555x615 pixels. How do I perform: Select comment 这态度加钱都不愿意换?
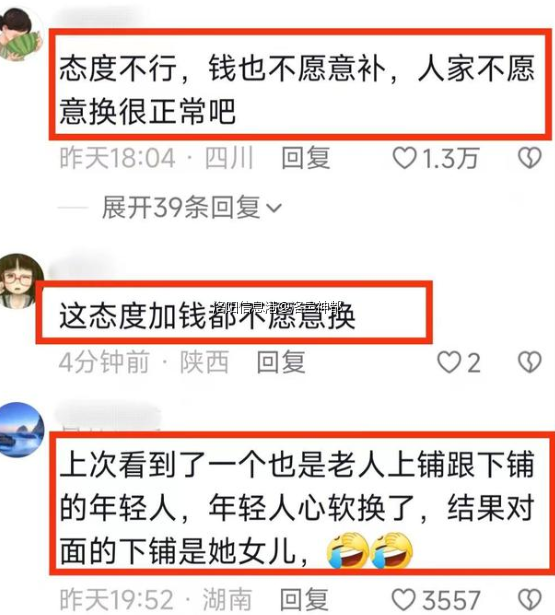[207, 315]
